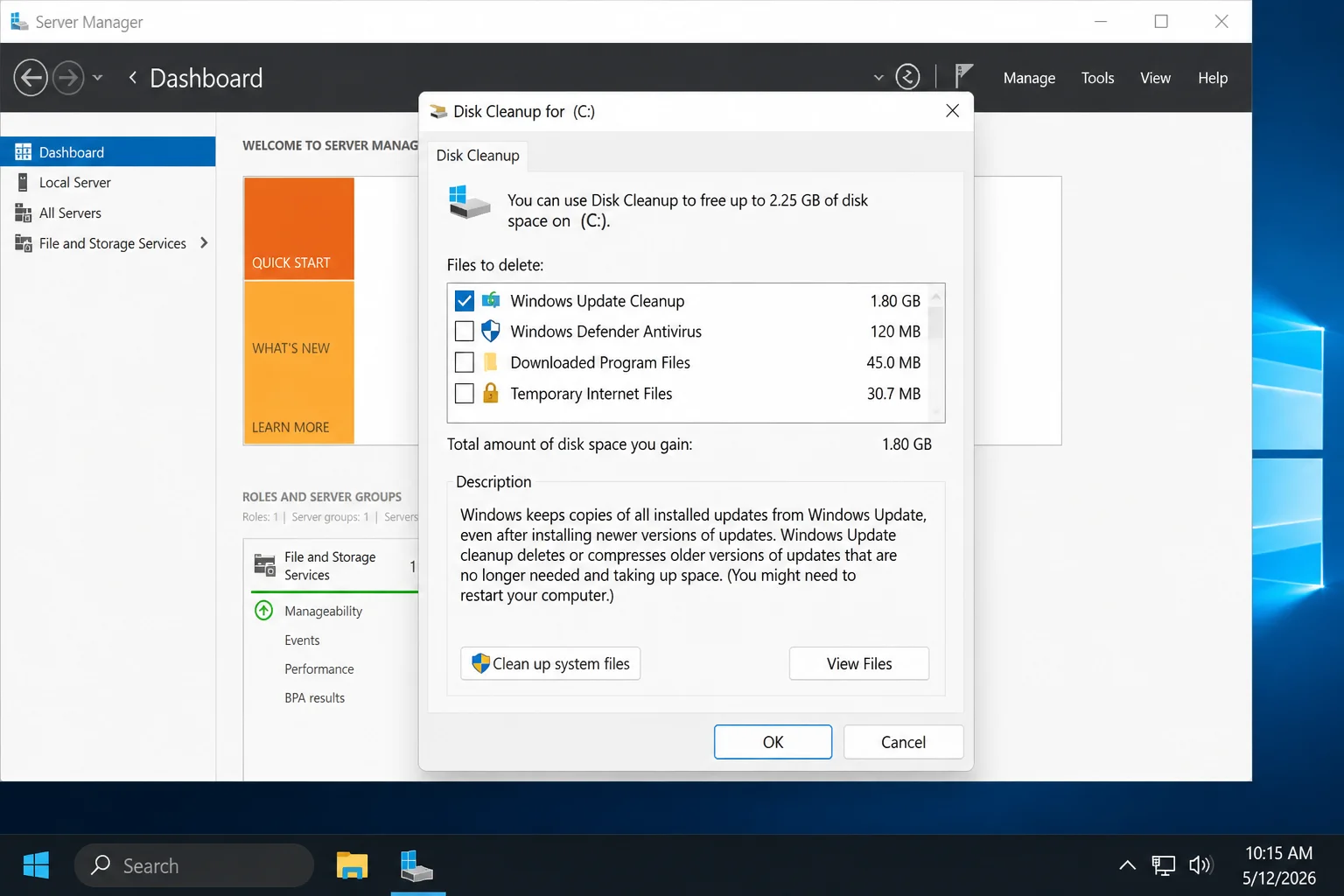Open the Manage menu
The height and width of the screenshot is (896, 1344).
1029,78
